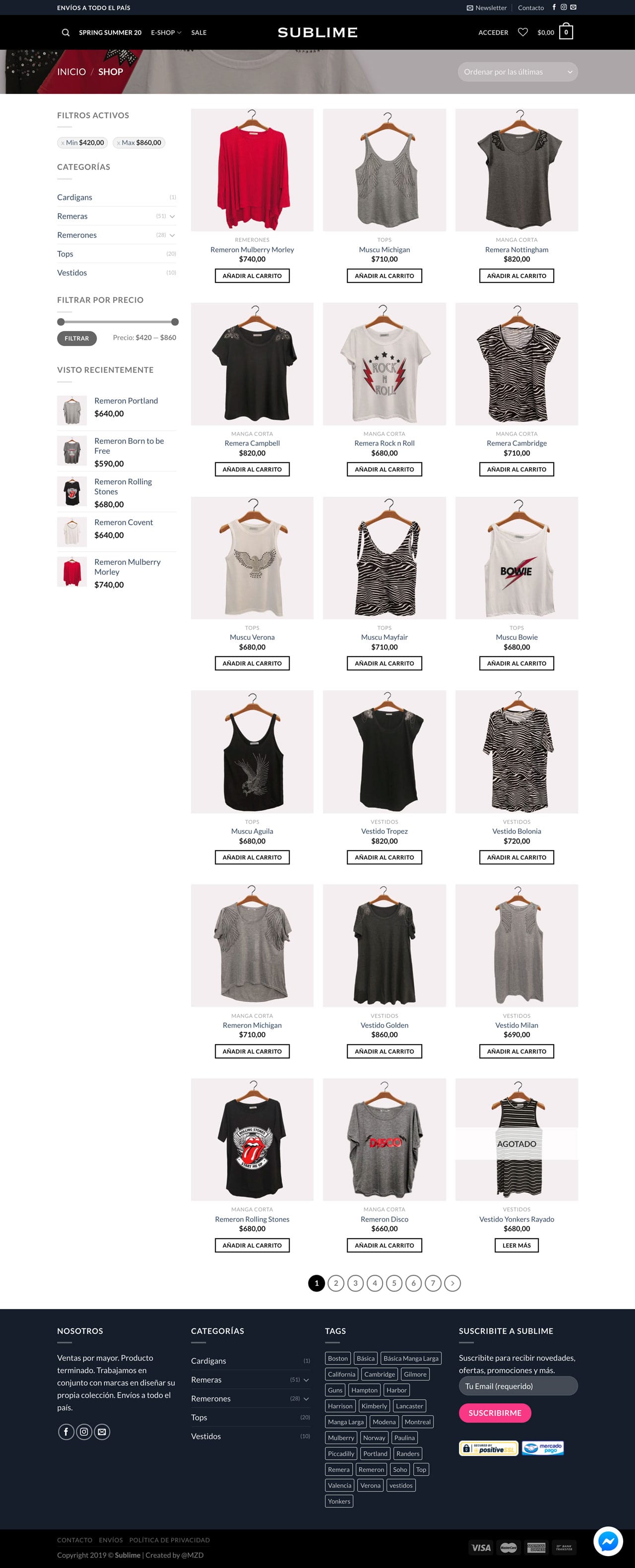Open the 'Ordenar por las últimas' dropdown
This screenshot has height=1568, width=635.
point(517,72)
